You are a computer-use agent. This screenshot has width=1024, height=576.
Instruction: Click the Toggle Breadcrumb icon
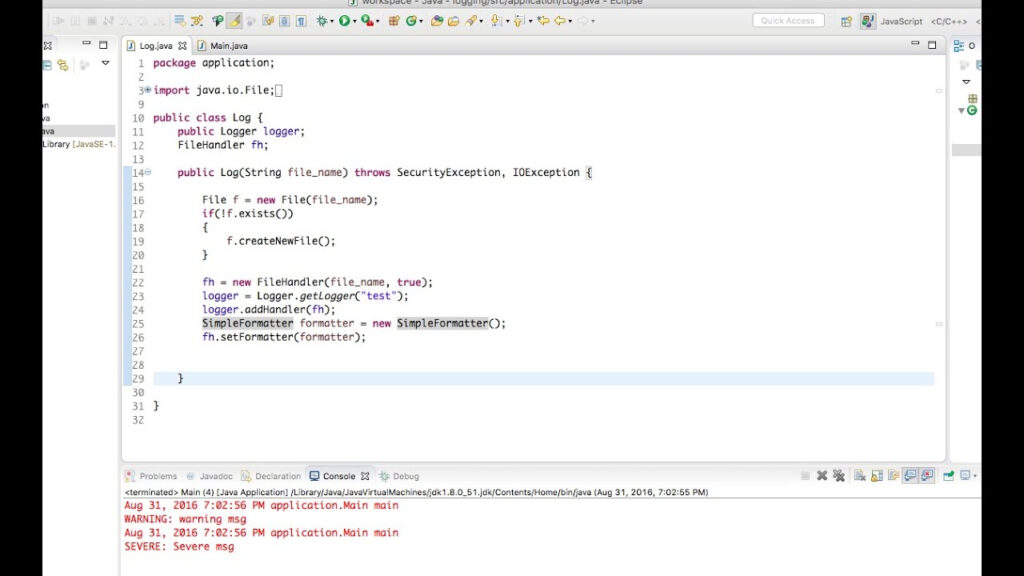click(217, 21)
